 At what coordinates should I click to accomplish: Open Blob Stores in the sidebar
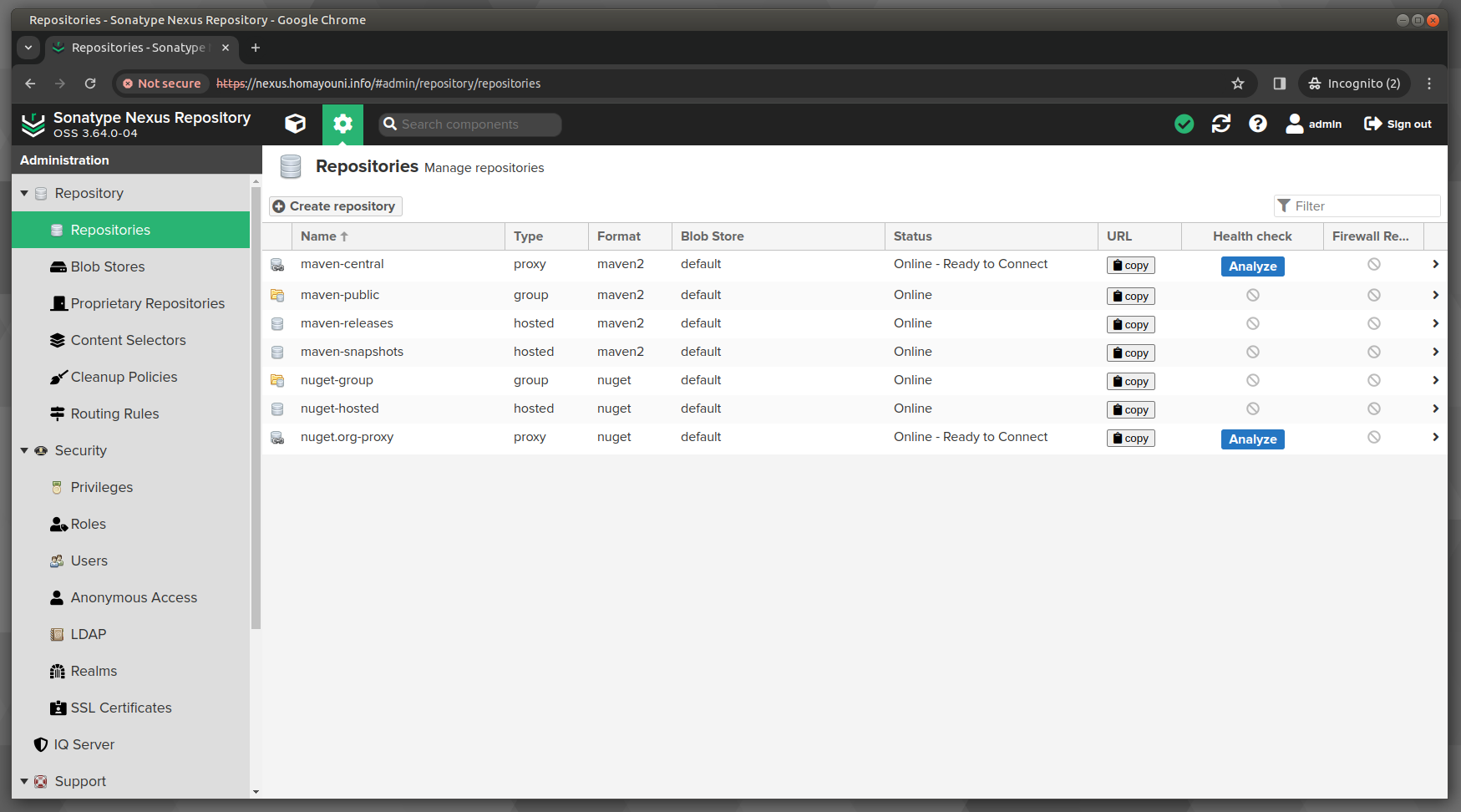point(130,266)
